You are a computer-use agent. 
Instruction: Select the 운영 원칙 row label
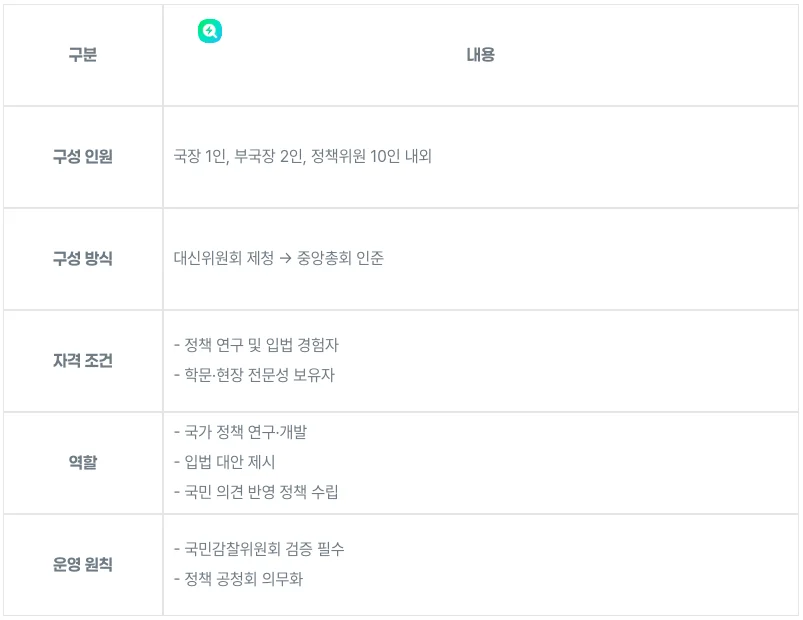point(83,565)
